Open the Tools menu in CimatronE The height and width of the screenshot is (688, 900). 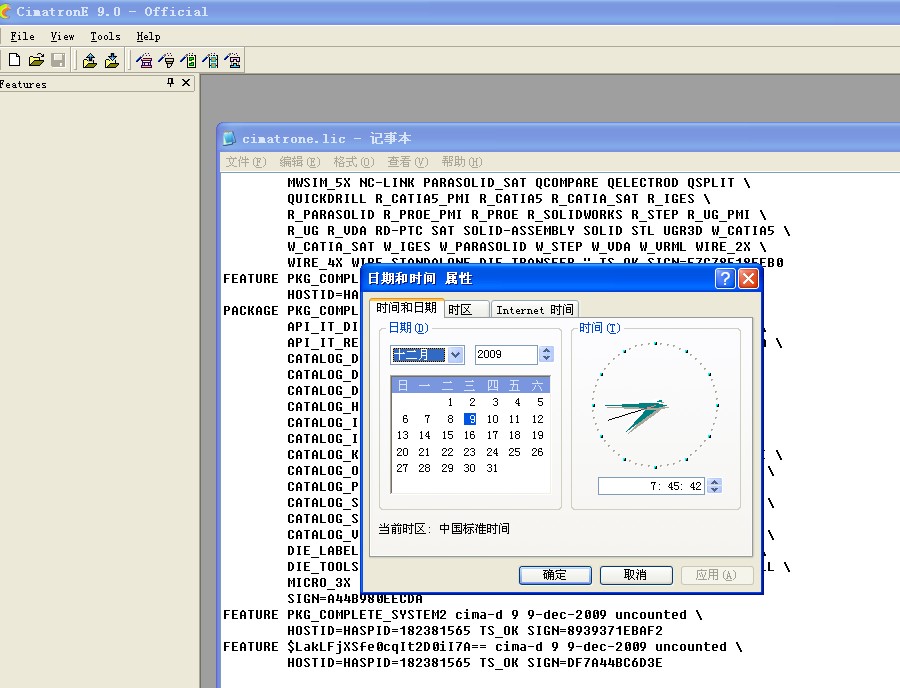pos(105,36)
